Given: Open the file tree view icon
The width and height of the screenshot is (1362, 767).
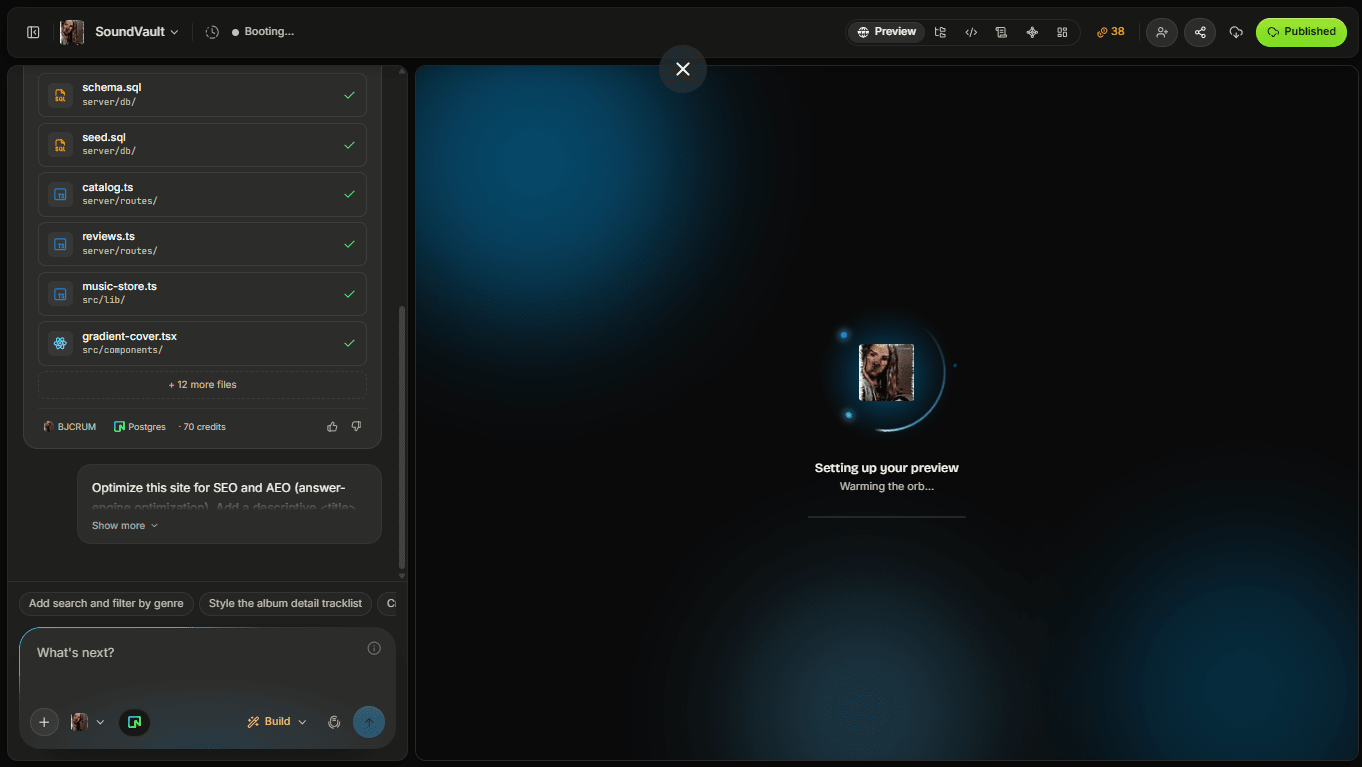Looking at the screenshot, I should pos(940,32).
